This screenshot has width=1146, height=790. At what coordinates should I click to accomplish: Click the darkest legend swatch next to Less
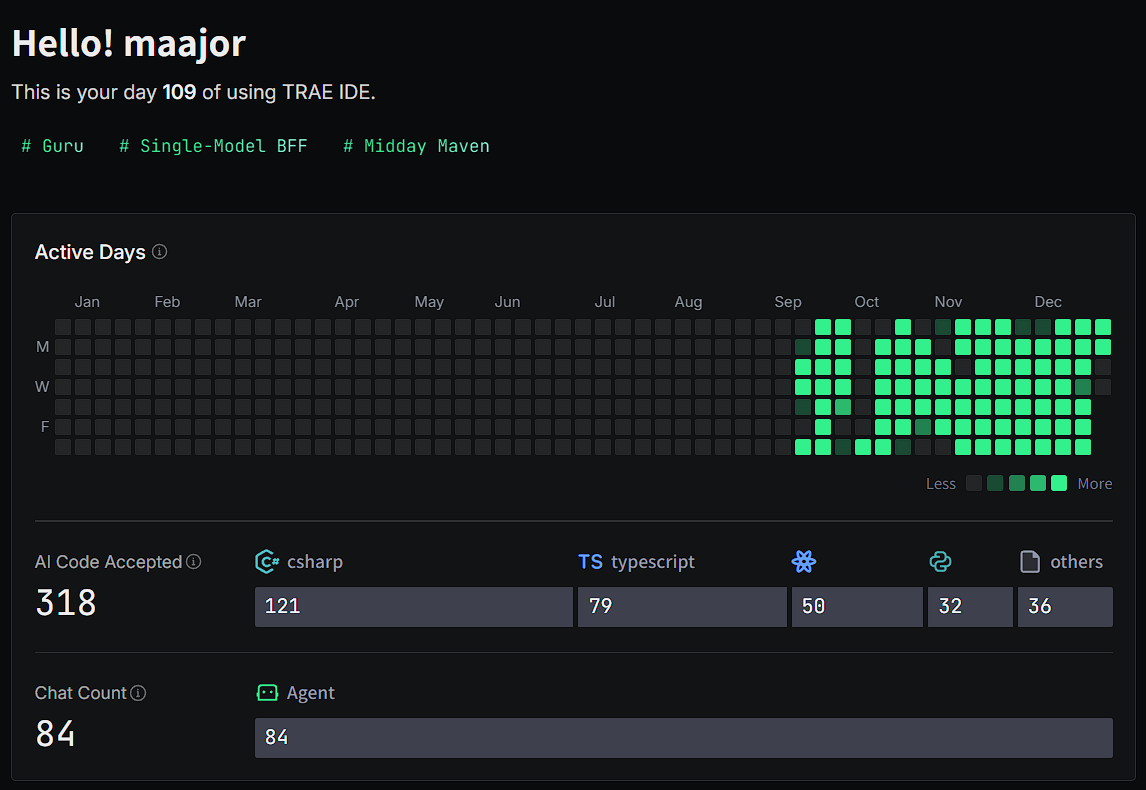(974, 484)
